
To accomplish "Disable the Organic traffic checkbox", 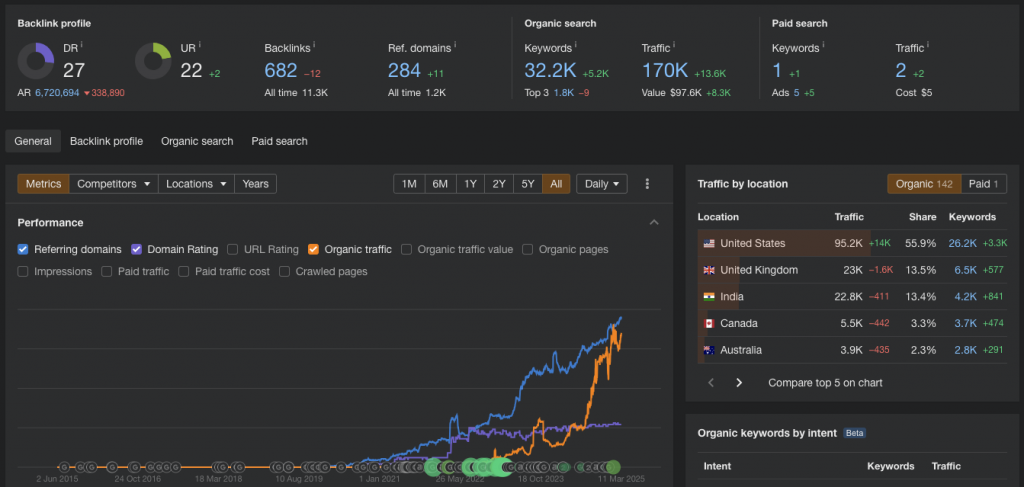I will point(314,250).
